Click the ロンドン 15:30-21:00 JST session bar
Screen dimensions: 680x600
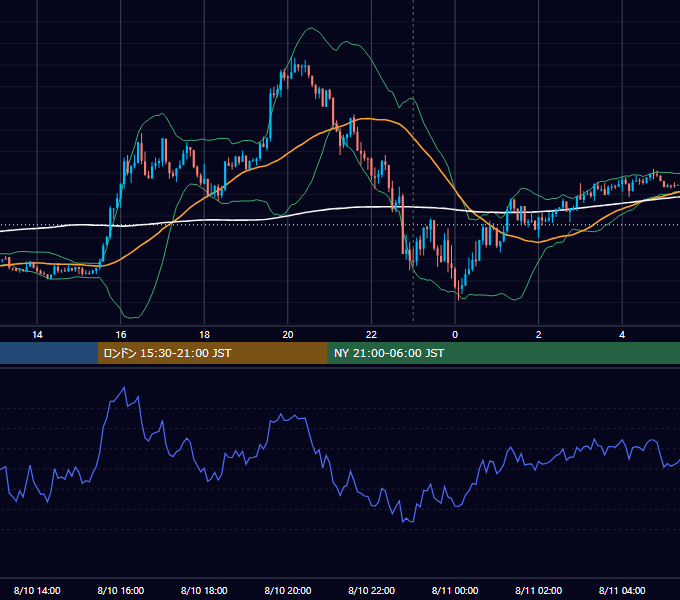click(x=212, y=353)
